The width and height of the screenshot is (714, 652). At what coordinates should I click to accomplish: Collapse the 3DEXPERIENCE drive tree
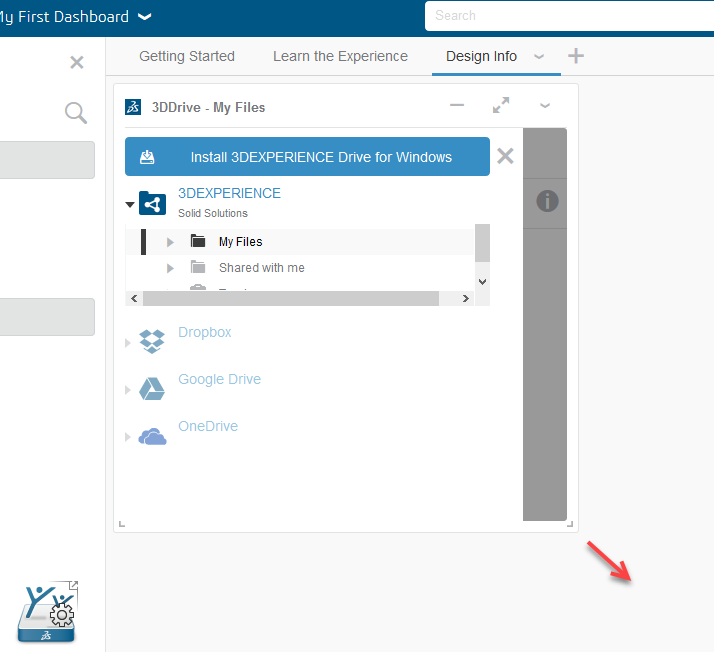(130, 205)
